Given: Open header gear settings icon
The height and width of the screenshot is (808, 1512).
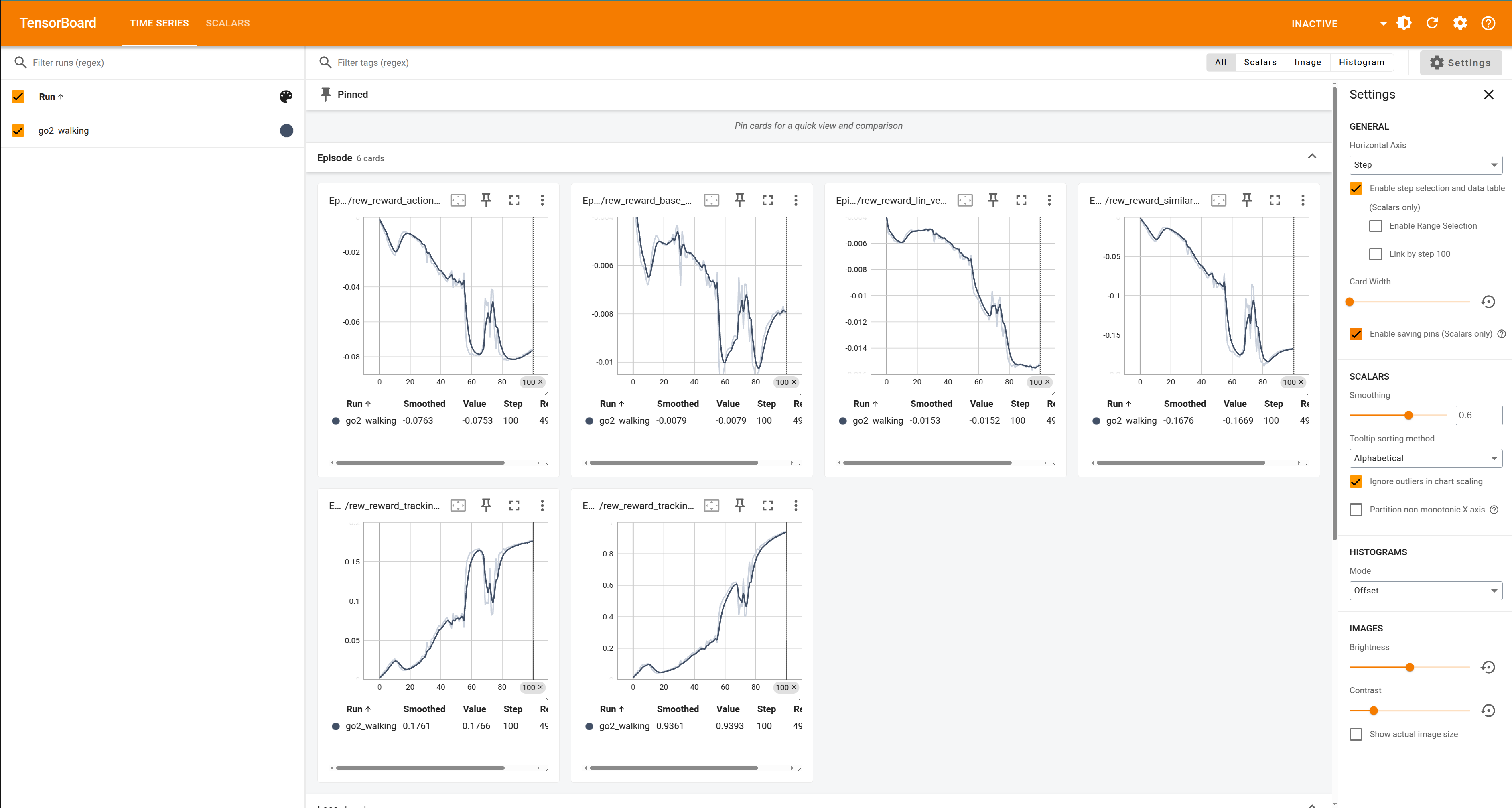Looking at the screenshot, I should coord(1460,23).
